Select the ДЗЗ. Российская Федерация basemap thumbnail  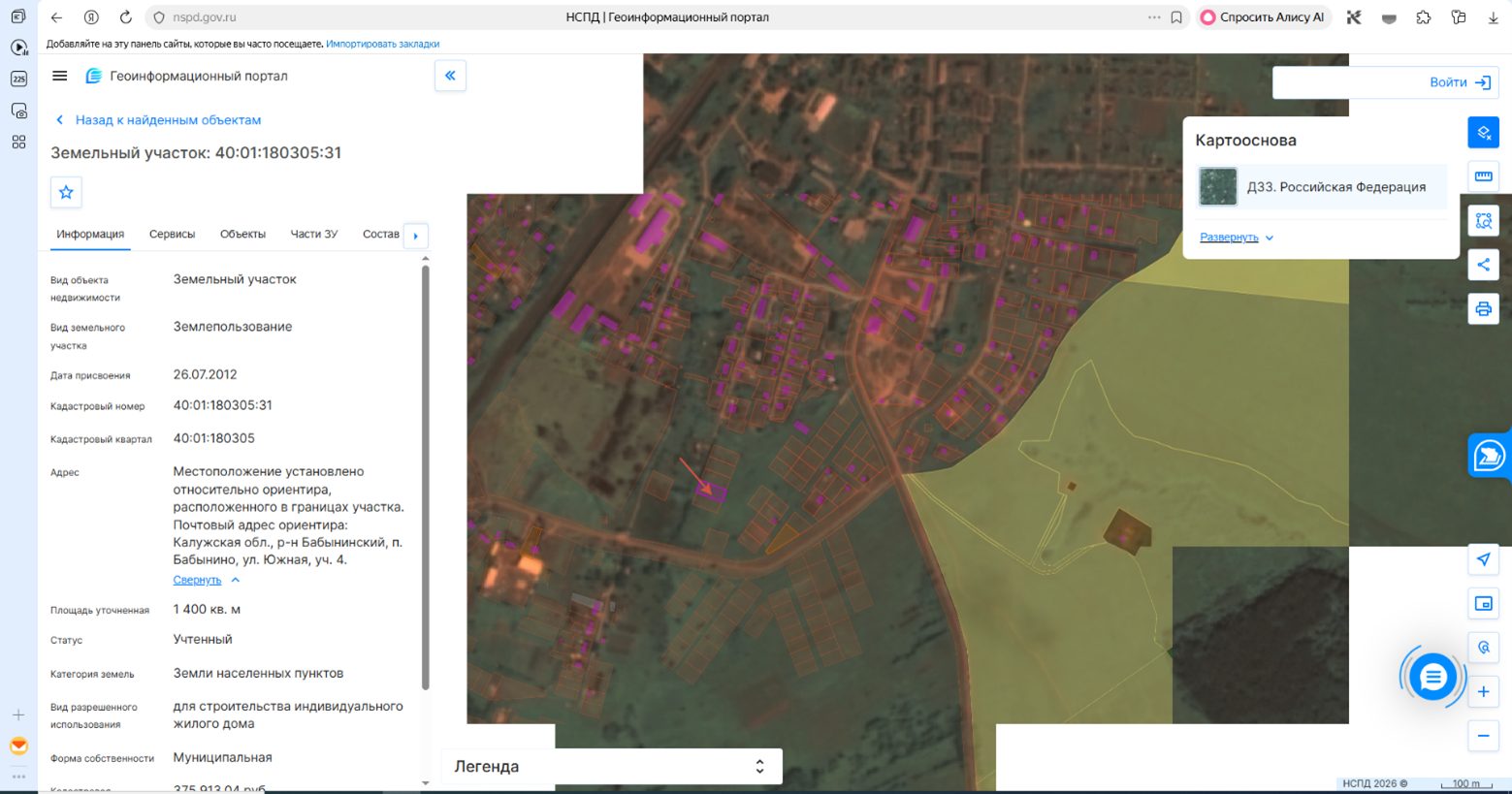pyautogui.click(x=1218, y=187)
